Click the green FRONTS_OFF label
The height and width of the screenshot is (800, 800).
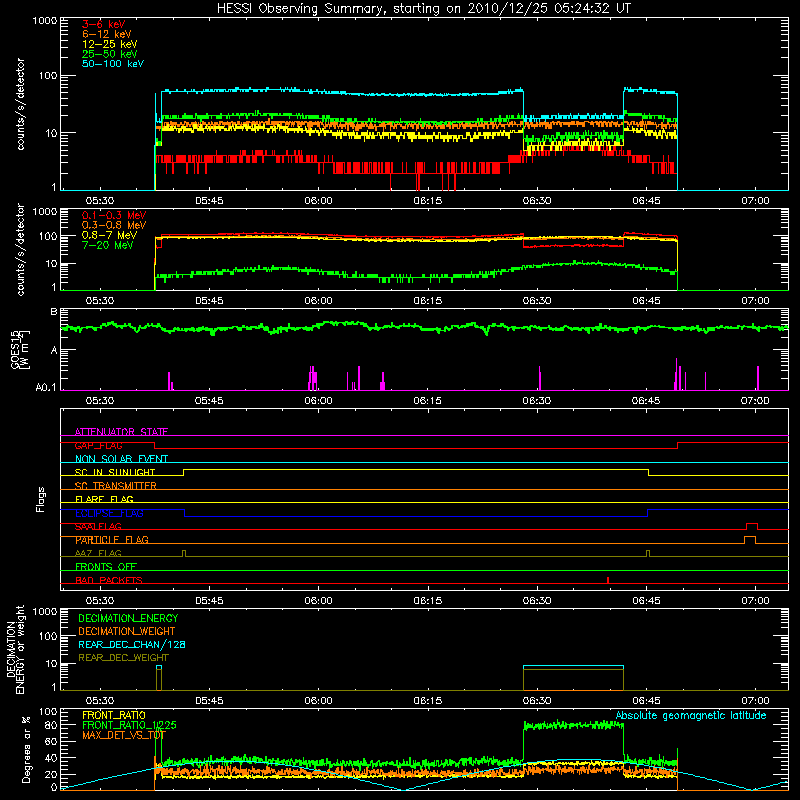(106, 567)
